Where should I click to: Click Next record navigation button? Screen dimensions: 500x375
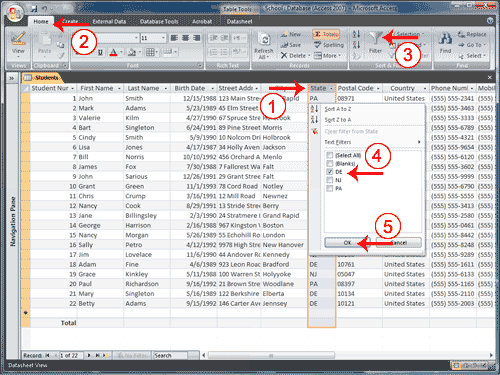89,355
